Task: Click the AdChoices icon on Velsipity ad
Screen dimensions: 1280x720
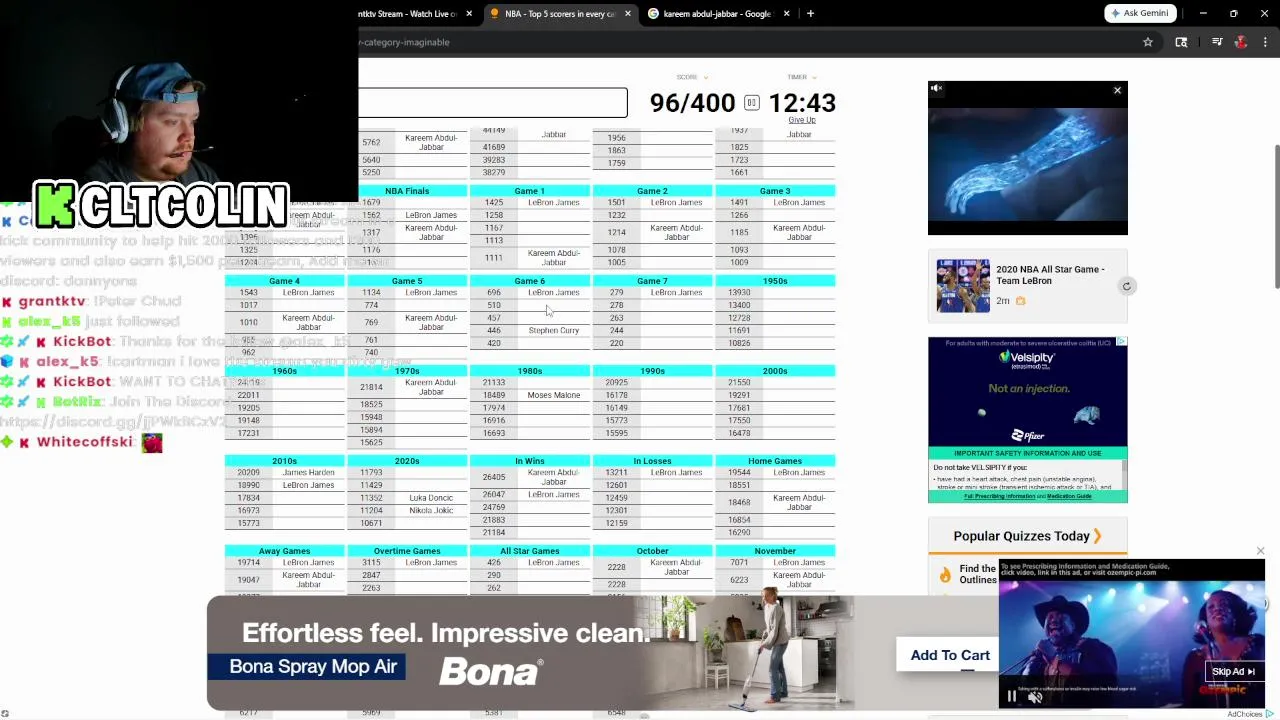Action: [x=1121, y=342]
